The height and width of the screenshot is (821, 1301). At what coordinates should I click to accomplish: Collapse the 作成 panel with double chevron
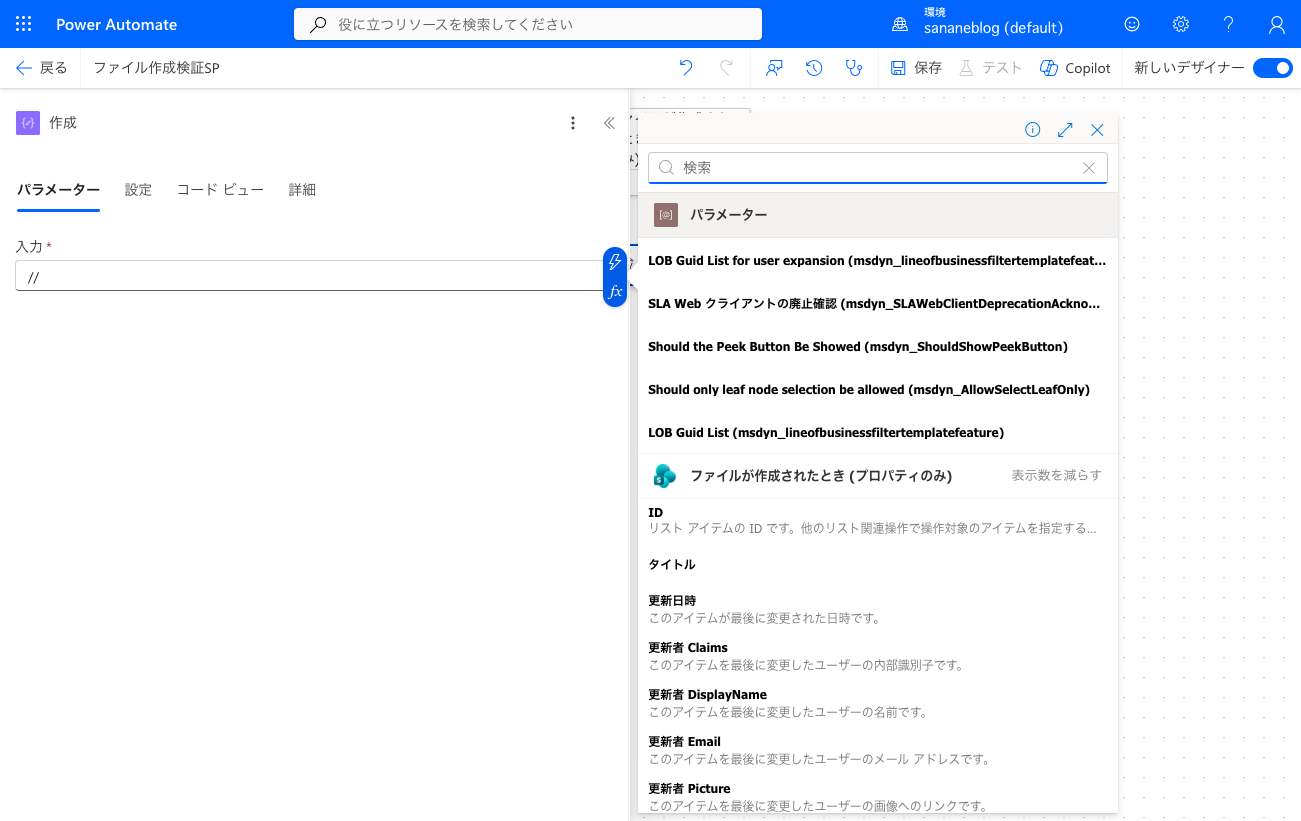(x=609, y=123)
